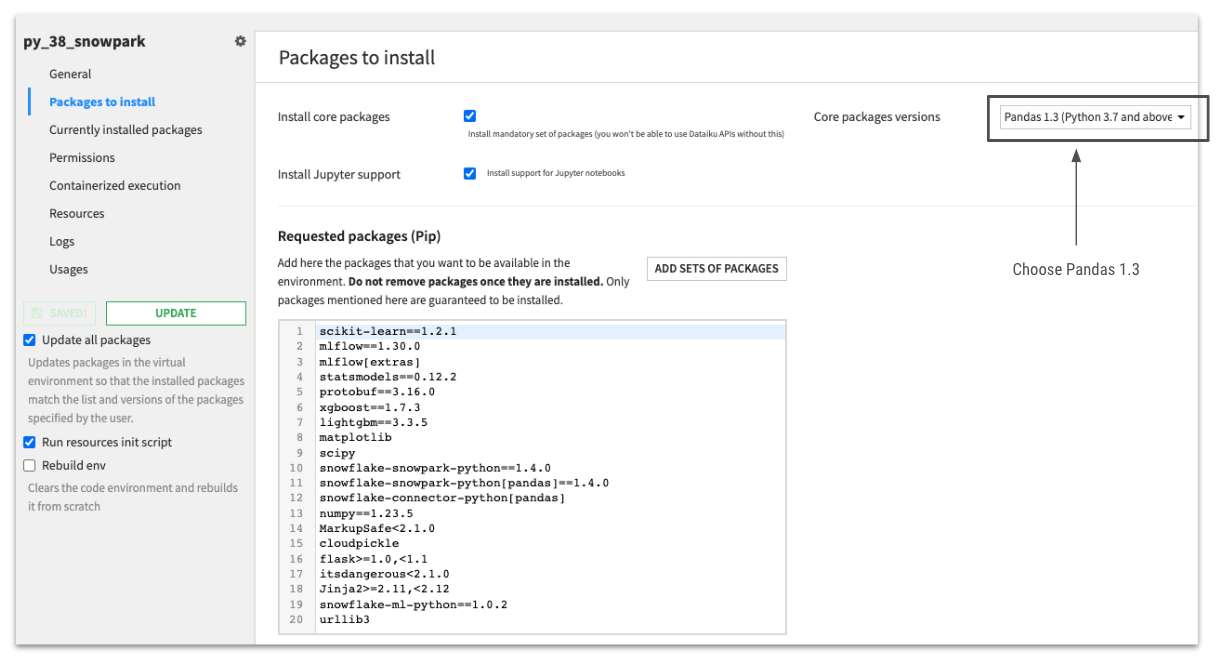Toggle the Install Jupyter support checkbox
This screenshot has width=1227, height=660.
(x=470, y=173)
